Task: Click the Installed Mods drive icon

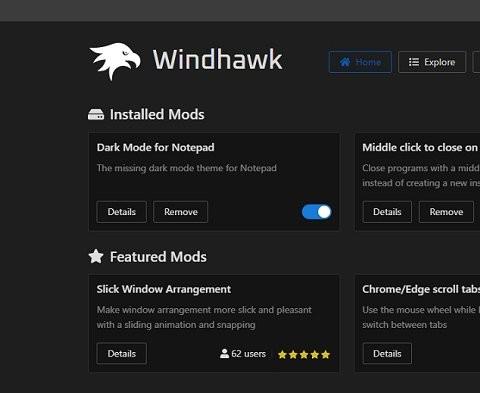Action: click(x=96, y=115)
